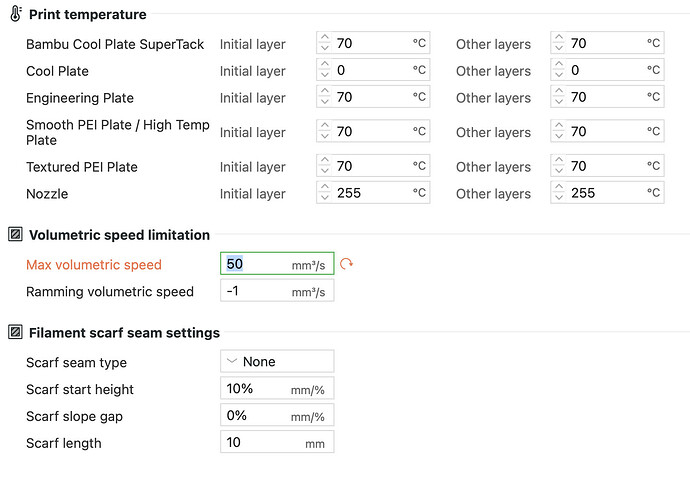Edit SuperTack initial layer temperature value
This screenshot has width=690, height=491.
coord(372,43)
